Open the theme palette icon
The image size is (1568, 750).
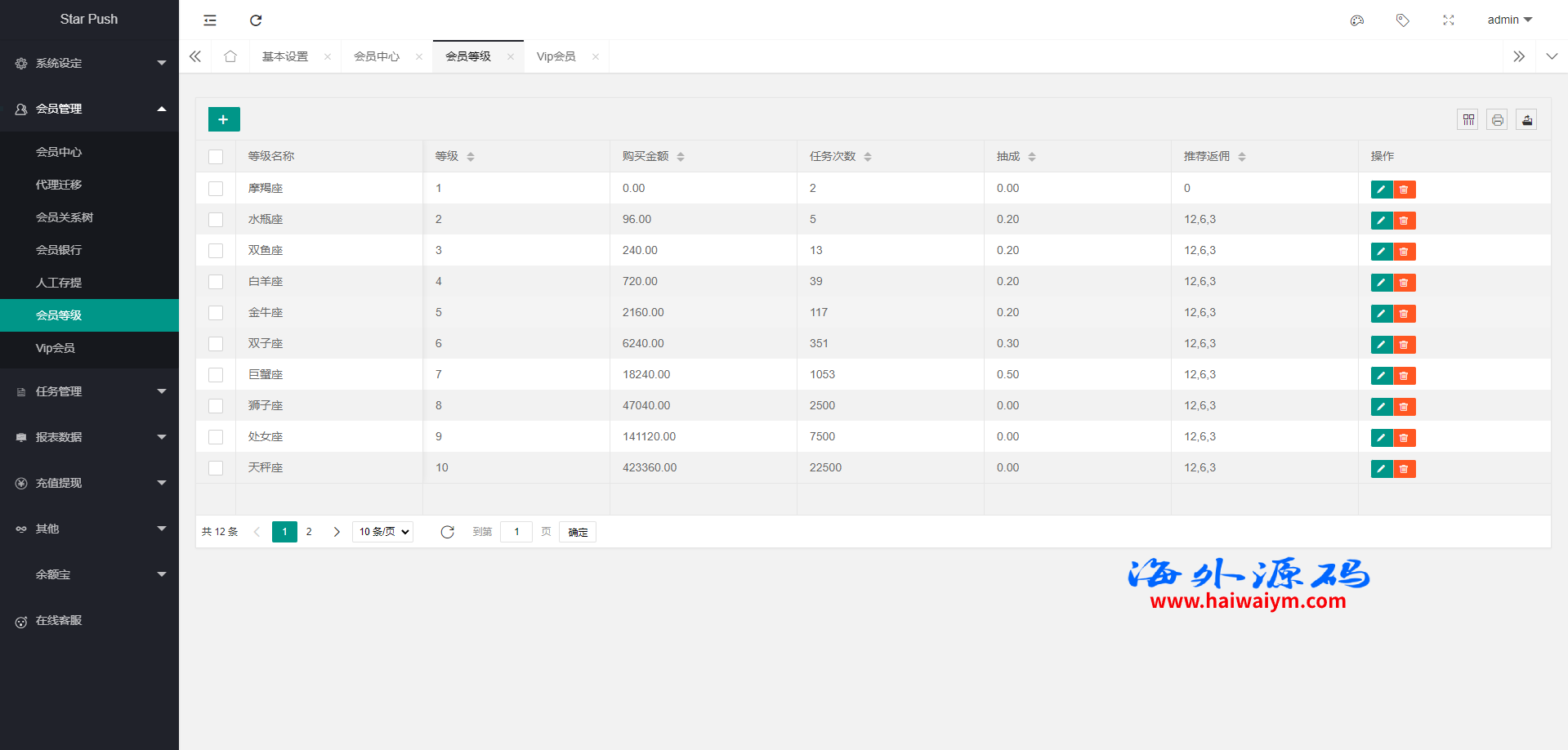(1356, 20)
